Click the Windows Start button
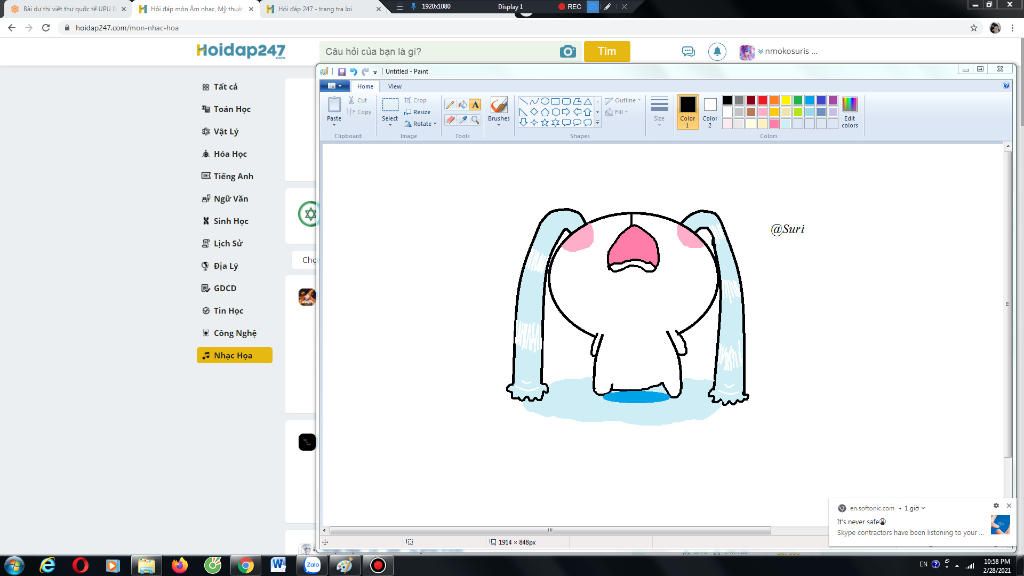 [14, 565]
